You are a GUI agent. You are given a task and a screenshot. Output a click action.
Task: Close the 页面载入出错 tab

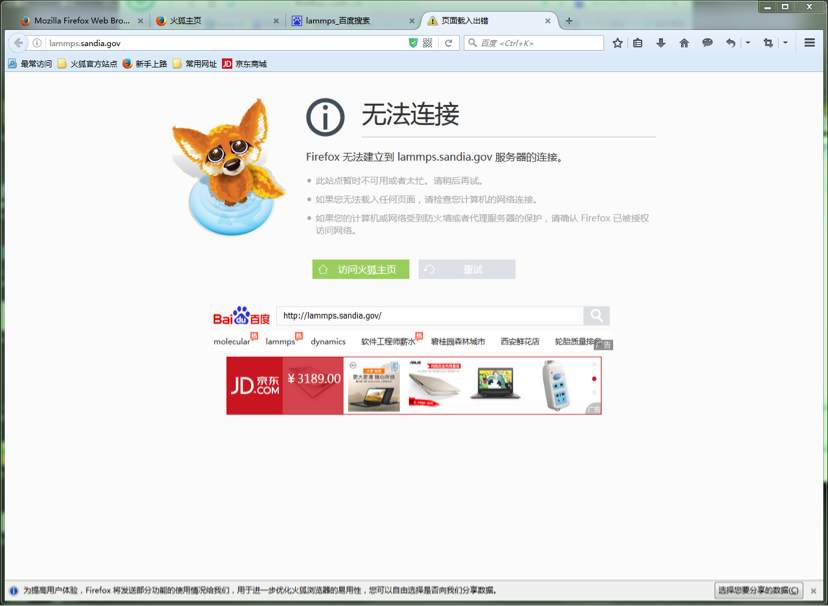[548, 21]
